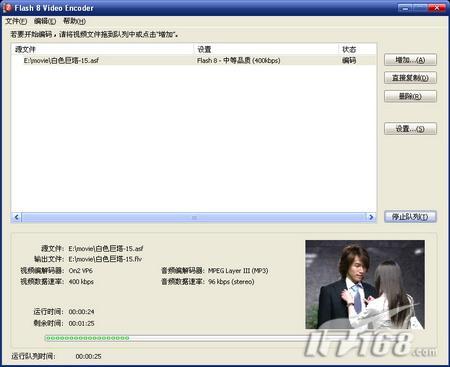Click the remaining time 00:01:25
450x367 pixels.
[81, 323]
